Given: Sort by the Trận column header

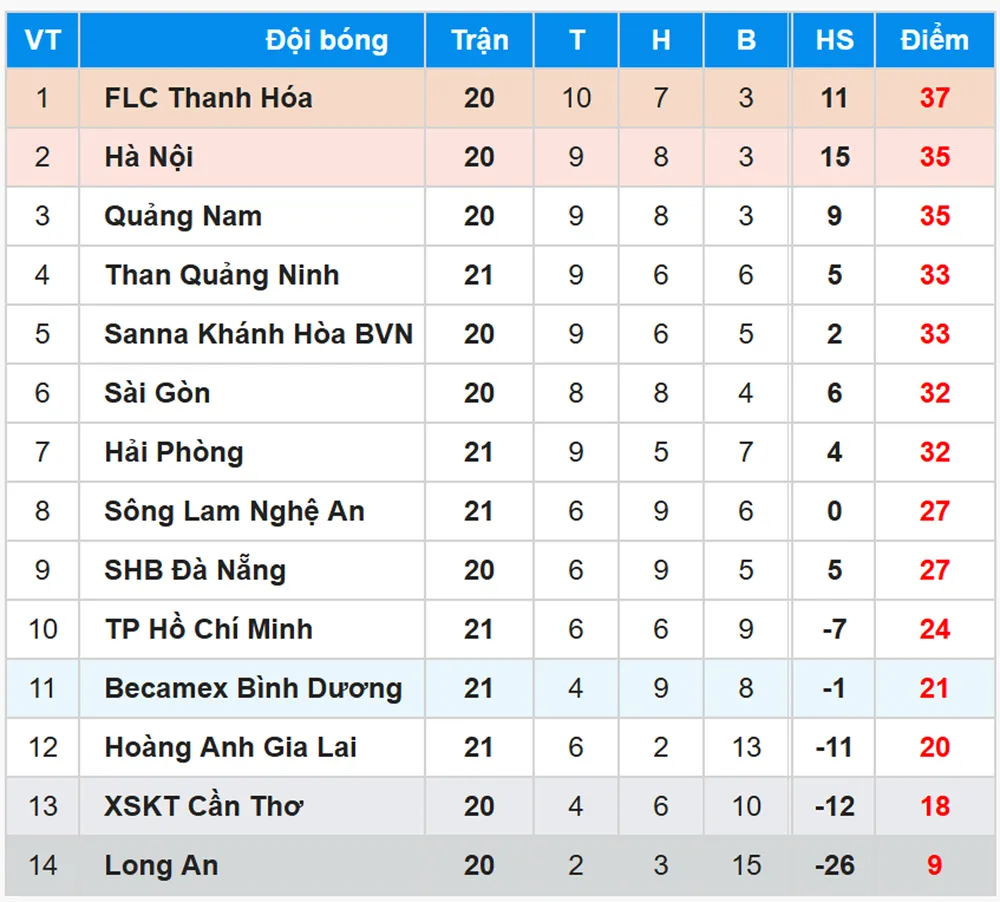Looking at the screenshot, I should tap(479, 40).
